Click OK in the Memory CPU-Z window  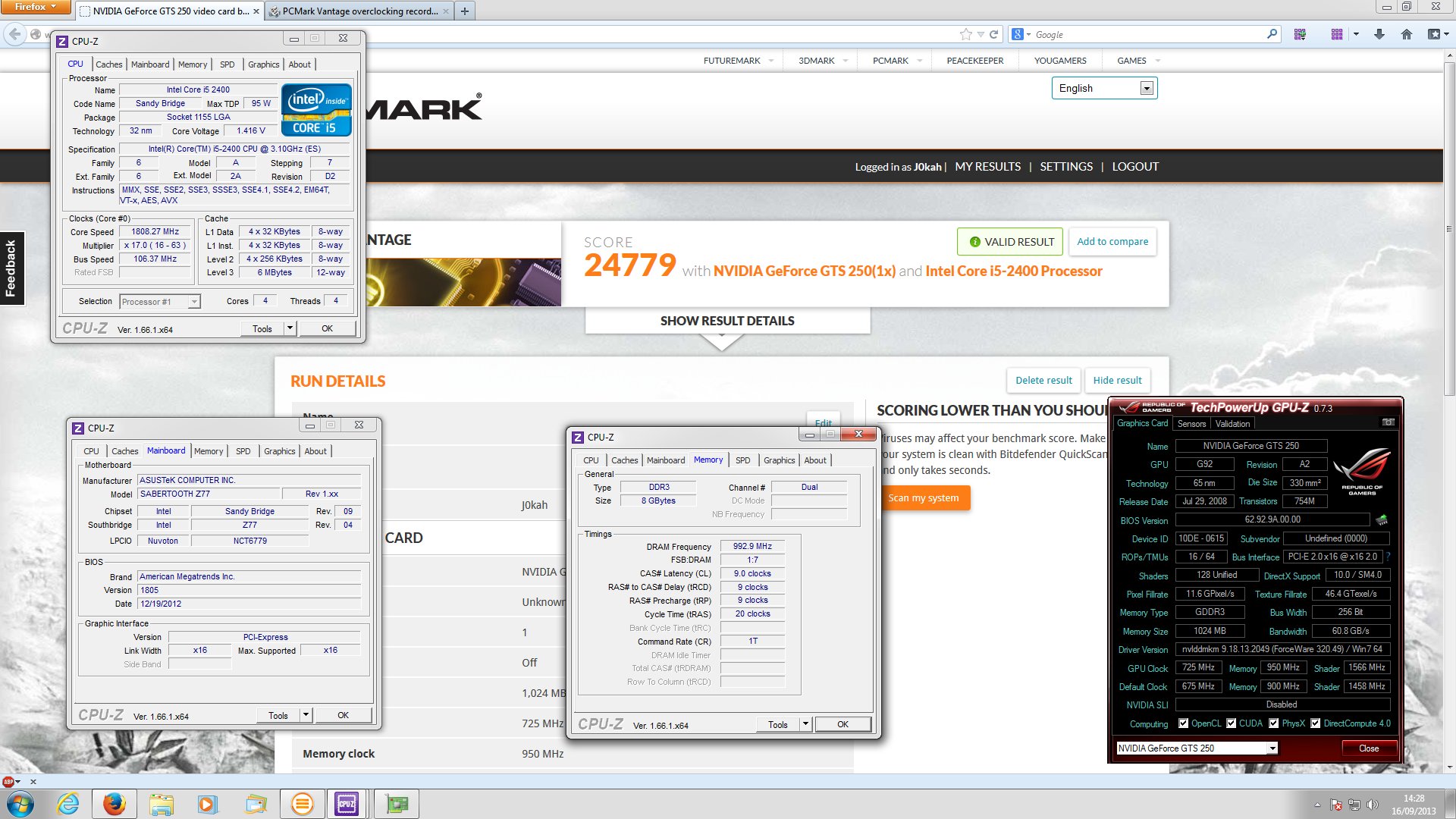coord(843,724)
